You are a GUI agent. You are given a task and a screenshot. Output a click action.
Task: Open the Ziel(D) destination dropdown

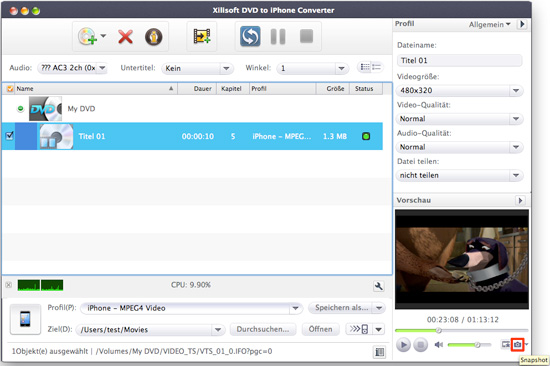pyautogui.click(x=150, y=330)
